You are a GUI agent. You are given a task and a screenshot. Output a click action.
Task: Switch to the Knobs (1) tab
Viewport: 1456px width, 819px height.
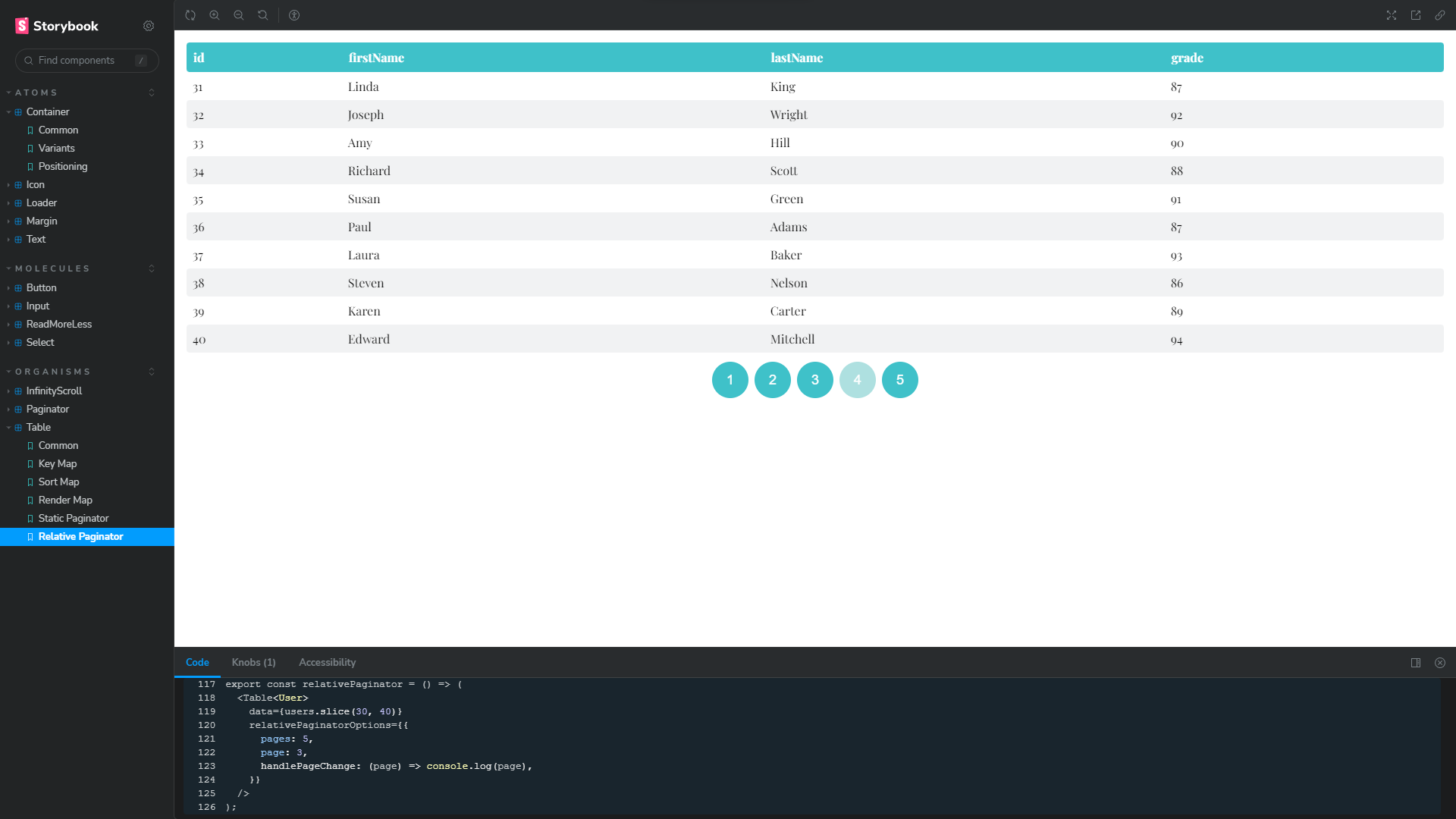pos(253,663)
